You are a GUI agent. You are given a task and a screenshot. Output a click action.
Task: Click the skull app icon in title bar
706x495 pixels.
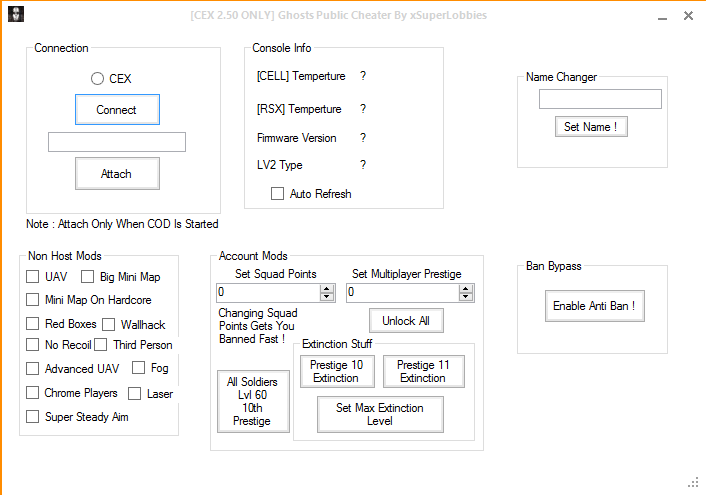16,14
